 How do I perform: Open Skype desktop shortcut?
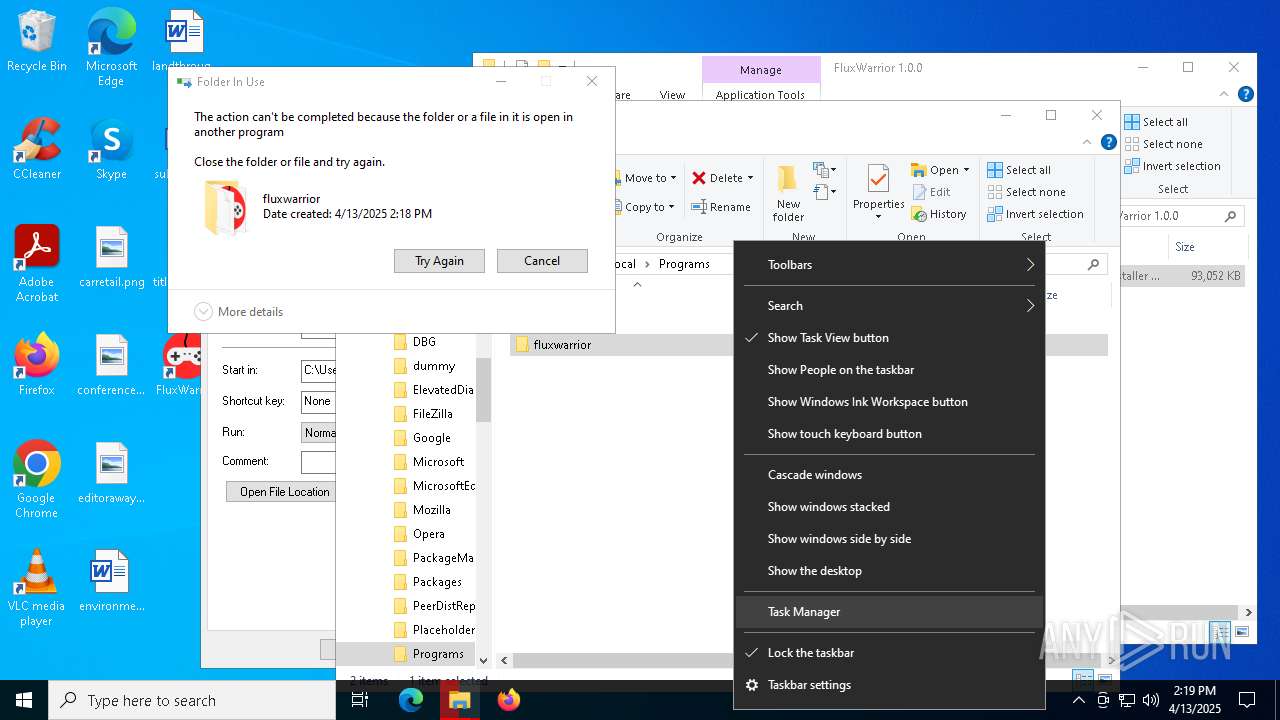(111, 148)
